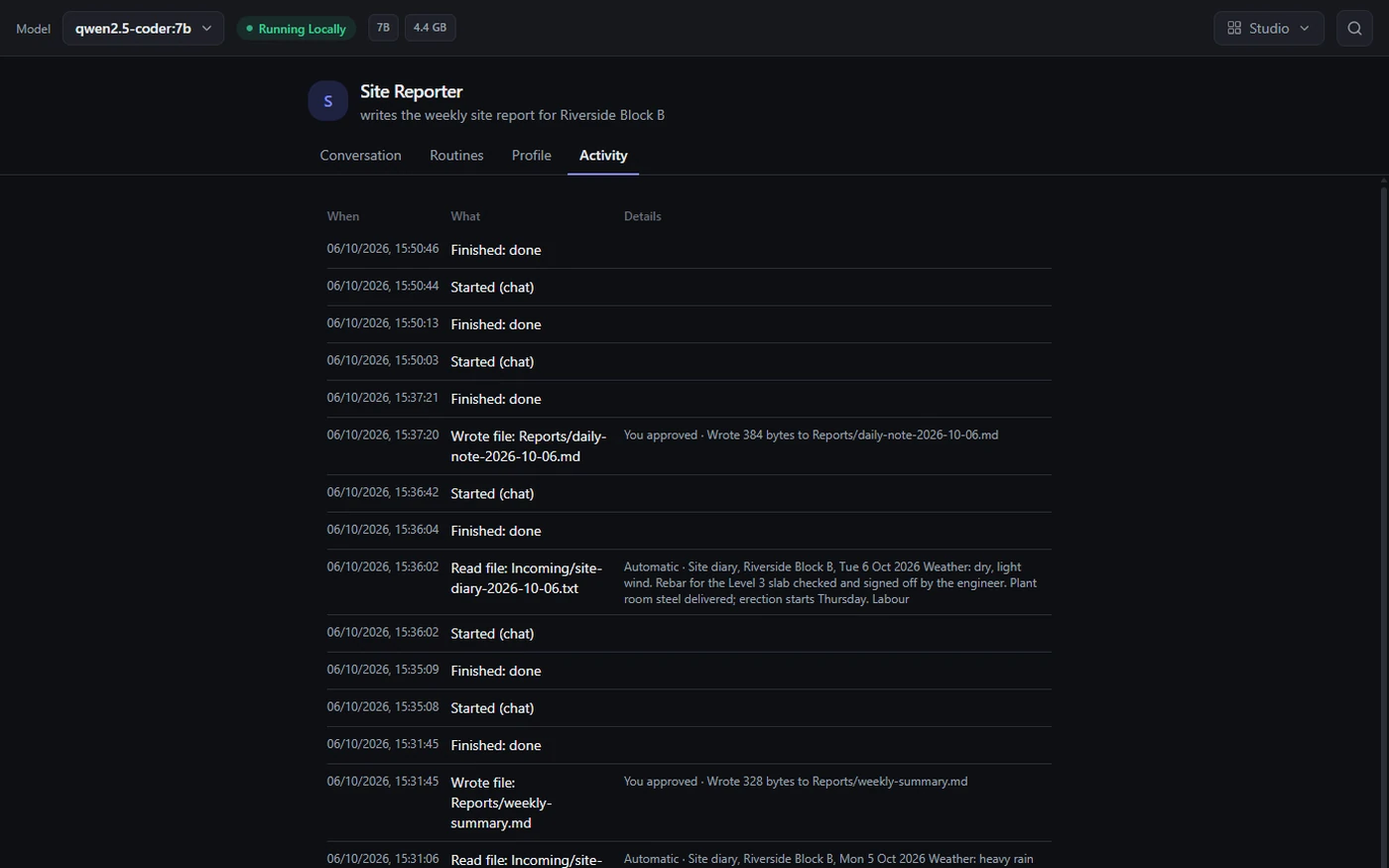
Task: Click the 4.4 GB size badge
Action: click(430, 28)
